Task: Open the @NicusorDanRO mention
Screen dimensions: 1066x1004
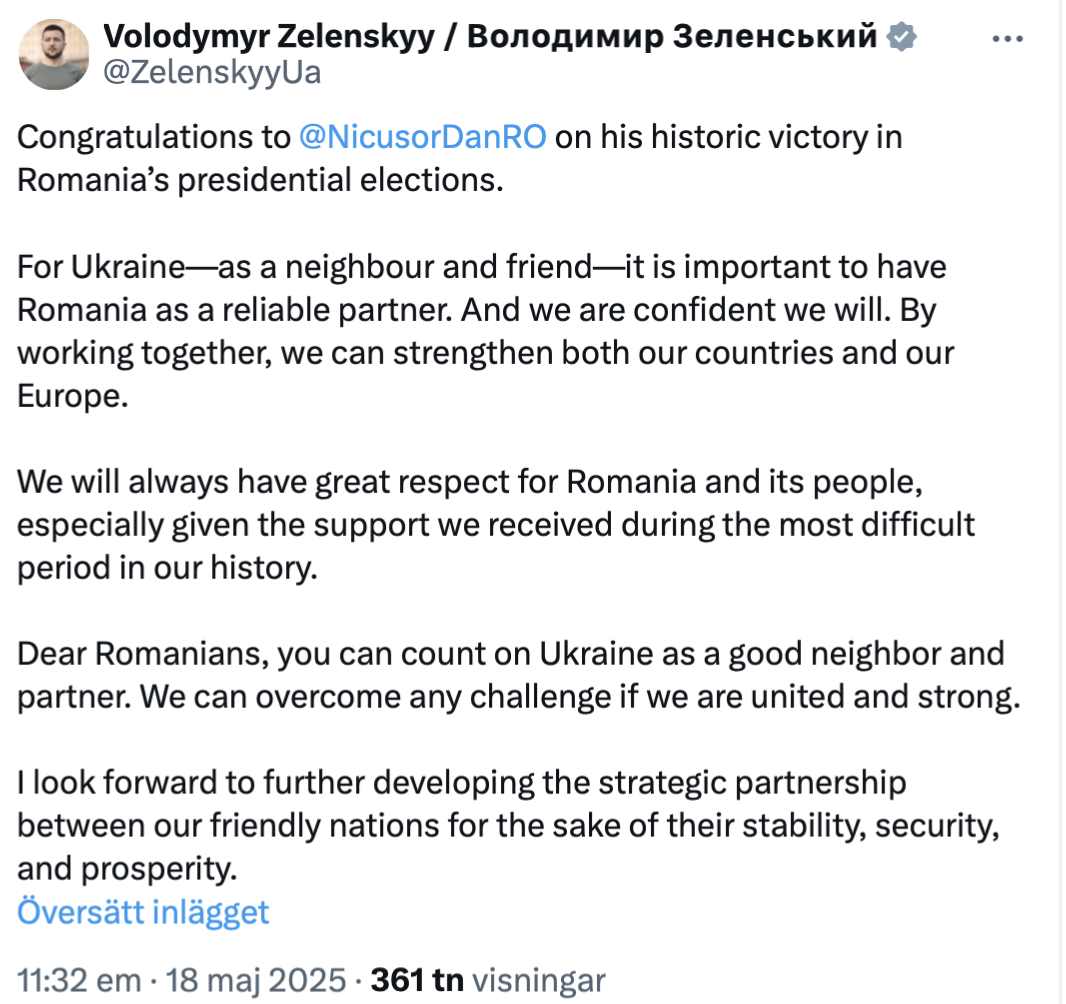Action: coord(422,137)
